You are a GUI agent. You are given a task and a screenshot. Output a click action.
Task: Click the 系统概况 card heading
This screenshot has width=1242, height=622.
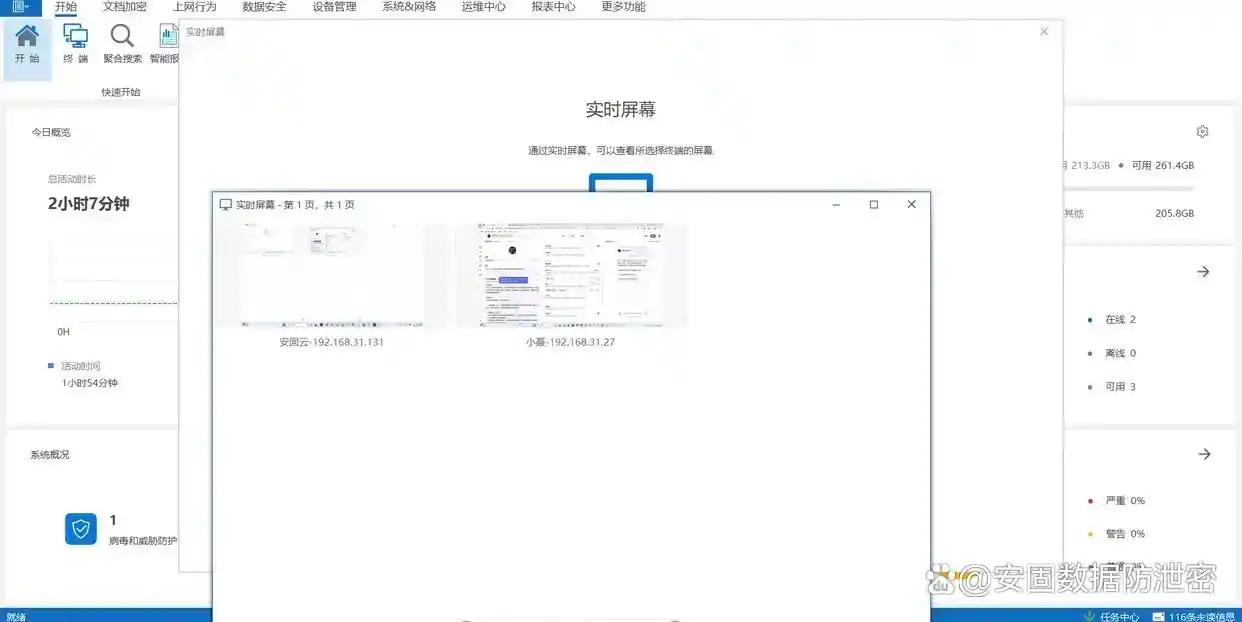50,454
